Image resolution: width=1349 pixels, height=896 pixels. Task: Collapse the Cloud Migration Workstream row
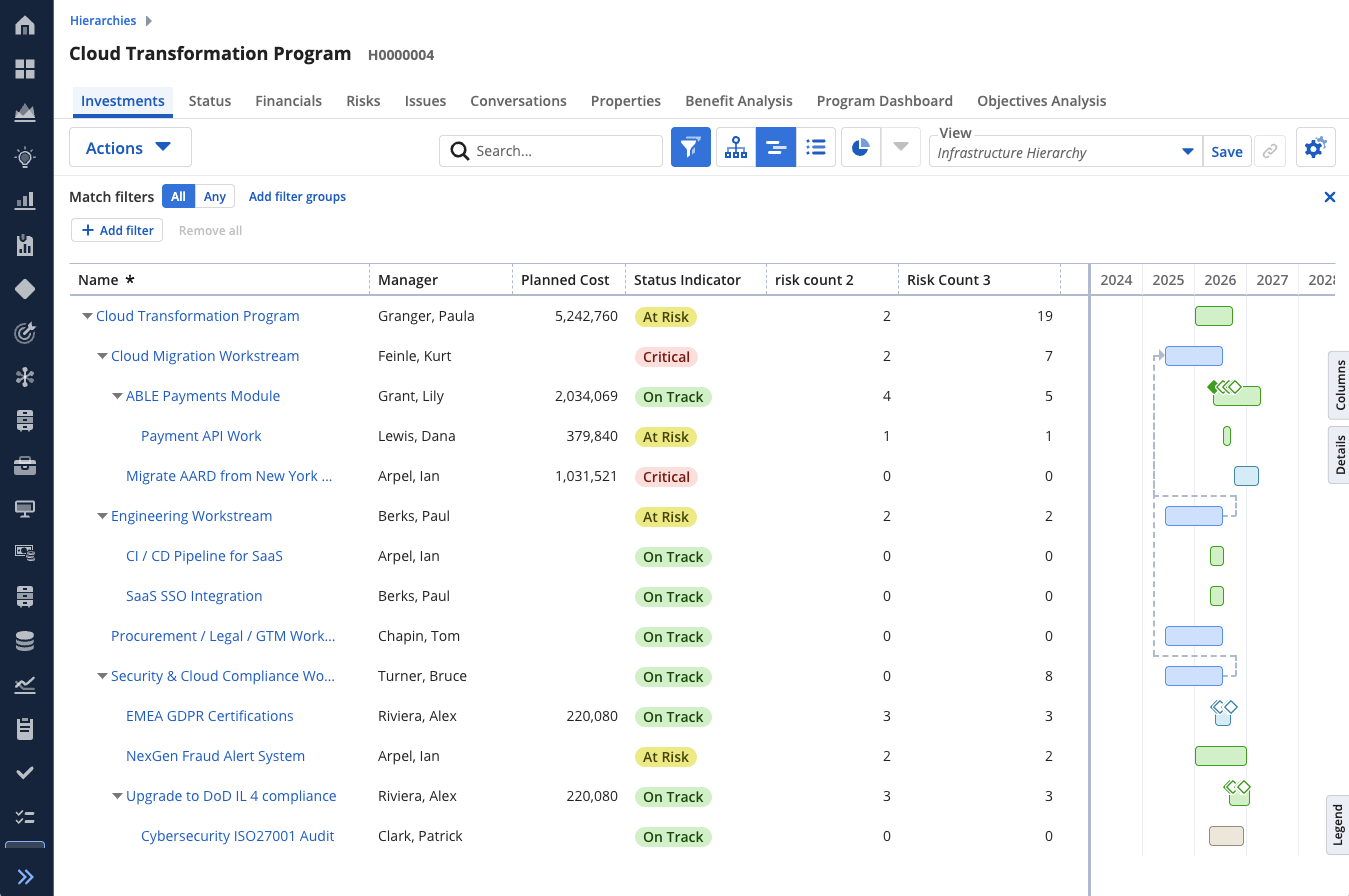click(x=103, y=356)
